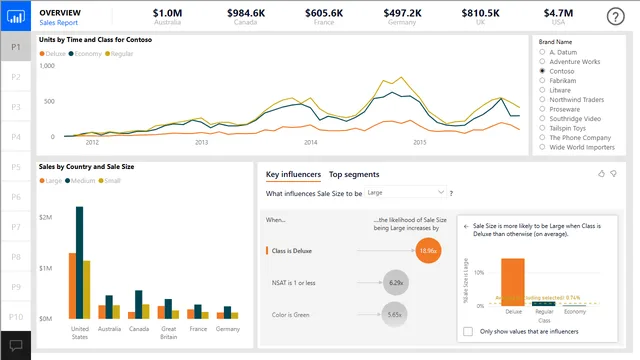Click the Economy legend swatch in line chart
Image resolution: width=640 pixels, height=360 pixels.
[71, 53]
